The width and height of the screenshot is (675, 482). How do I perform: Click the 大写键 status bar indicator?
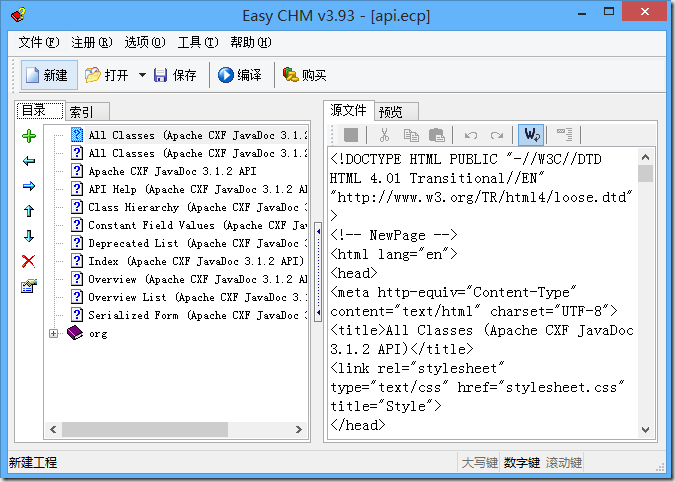(x=479, y=463)
